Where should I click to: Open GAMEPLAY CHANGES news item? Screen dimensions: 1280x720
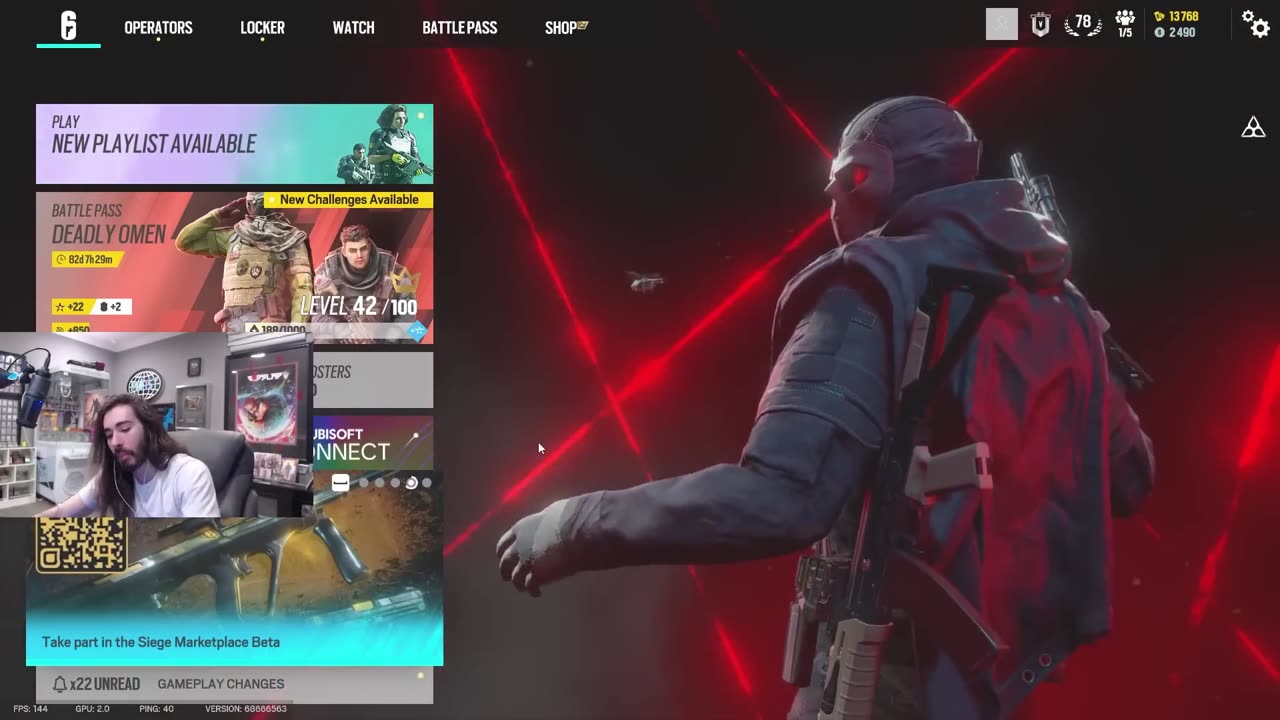tap(221, 684)
